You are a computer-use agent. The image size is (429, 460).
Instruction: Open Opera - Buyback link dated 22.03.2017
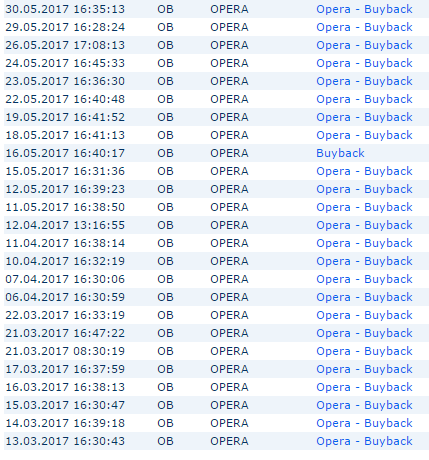364,315
